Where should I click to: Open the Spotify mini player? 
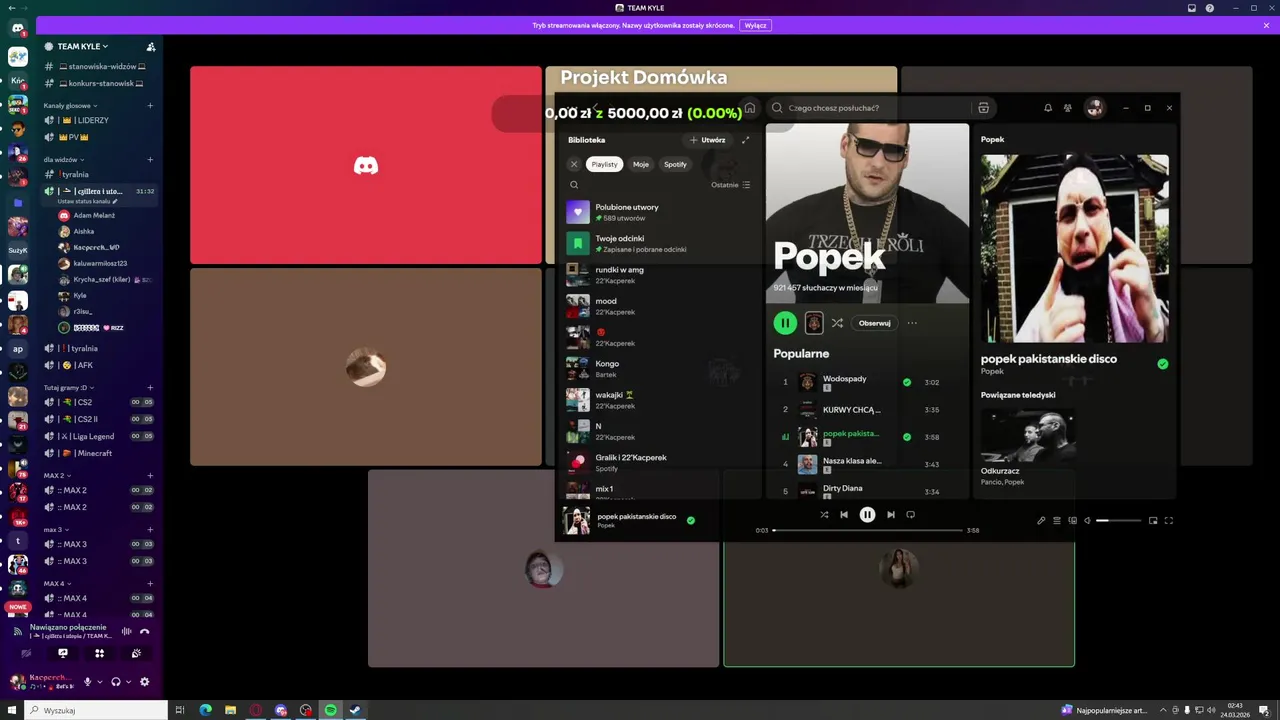[1153, 520]
